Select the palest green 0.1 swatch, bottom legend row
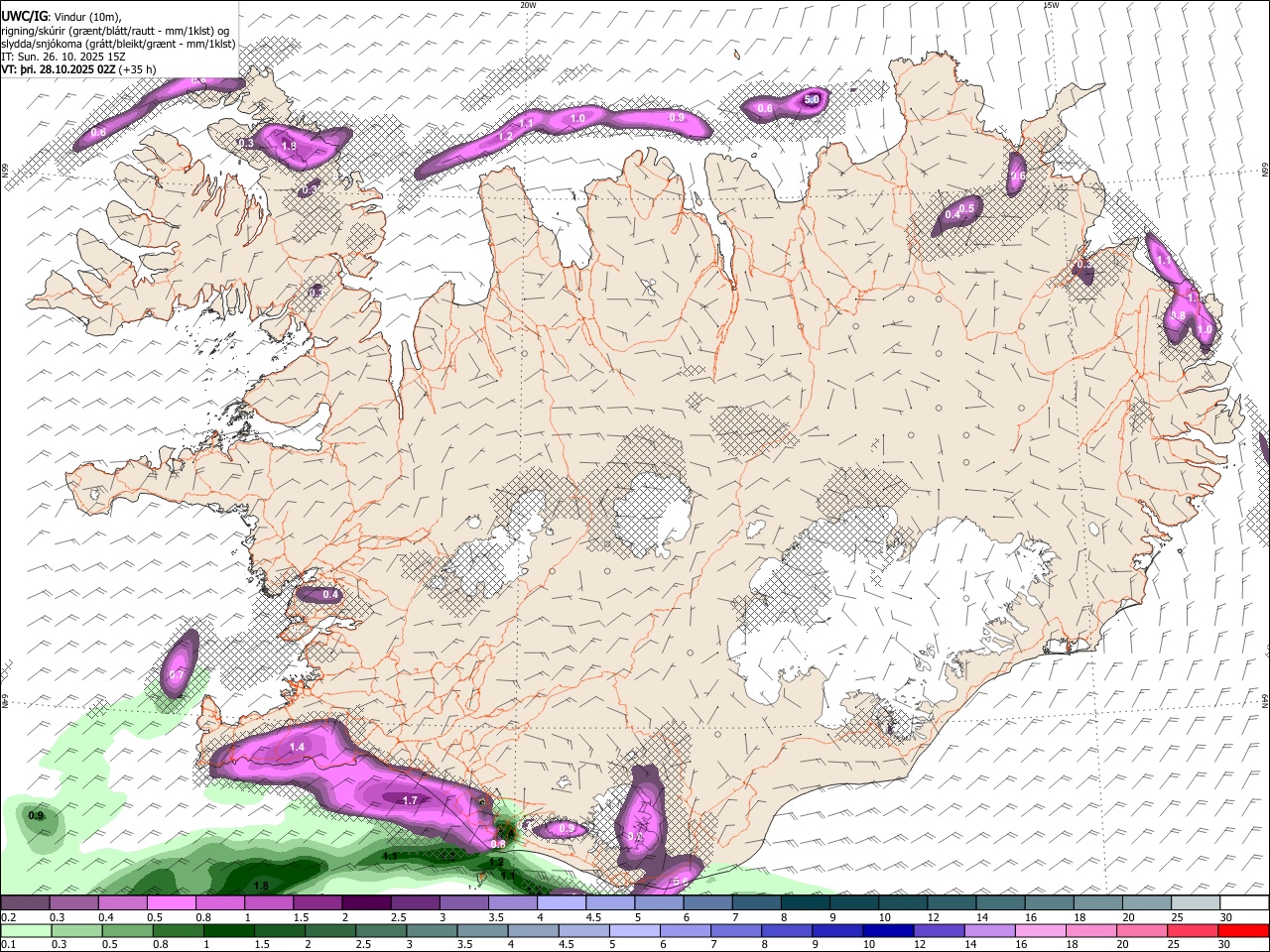 (25, 930)
